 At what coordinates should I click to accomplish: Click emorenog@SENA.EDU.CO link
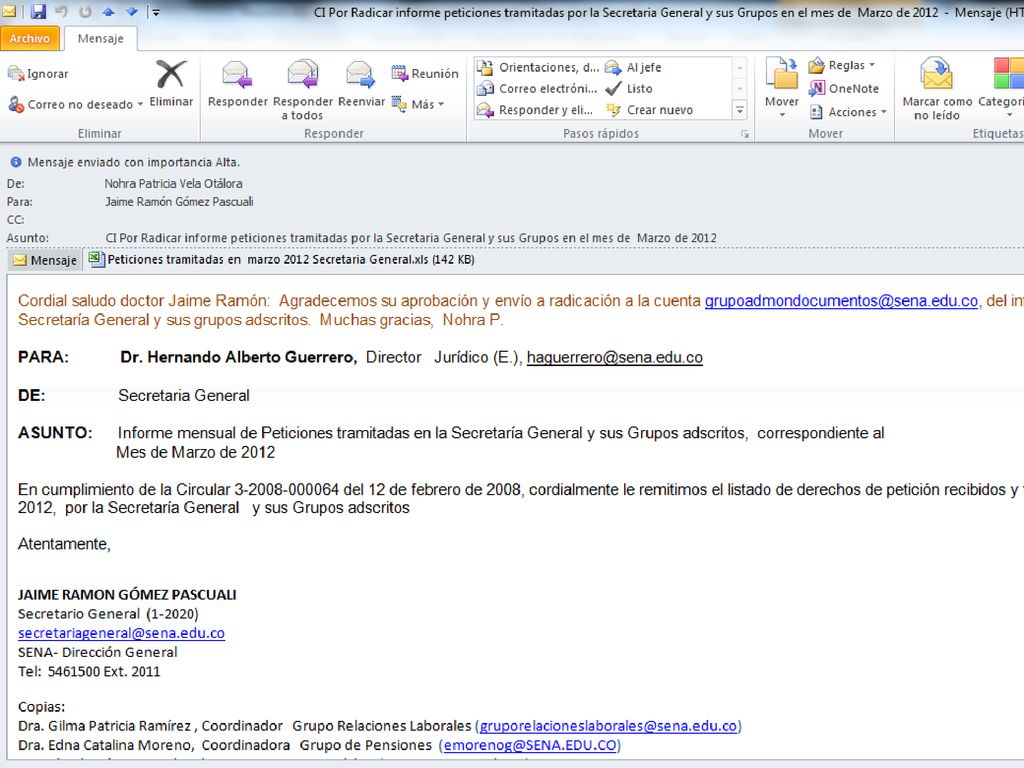pyautogui.click(x=530, y=744)
